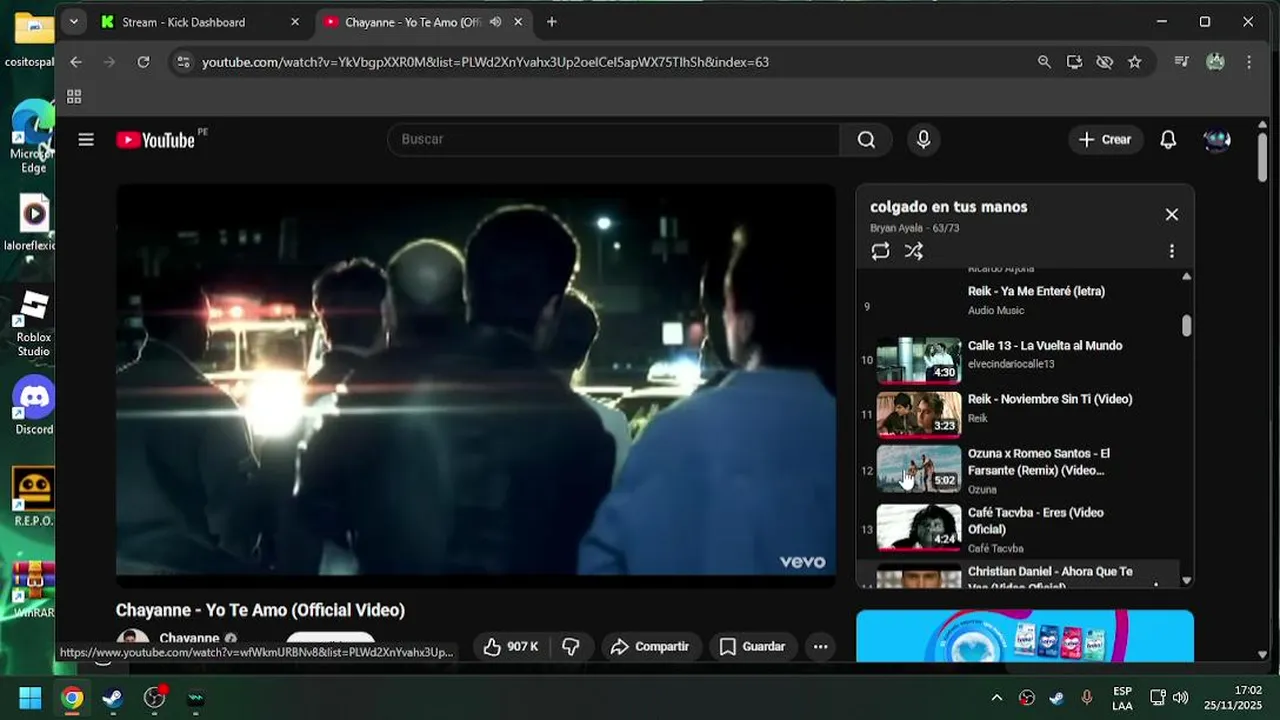Open Chrome media controls icon

(x=1181, y=62)
